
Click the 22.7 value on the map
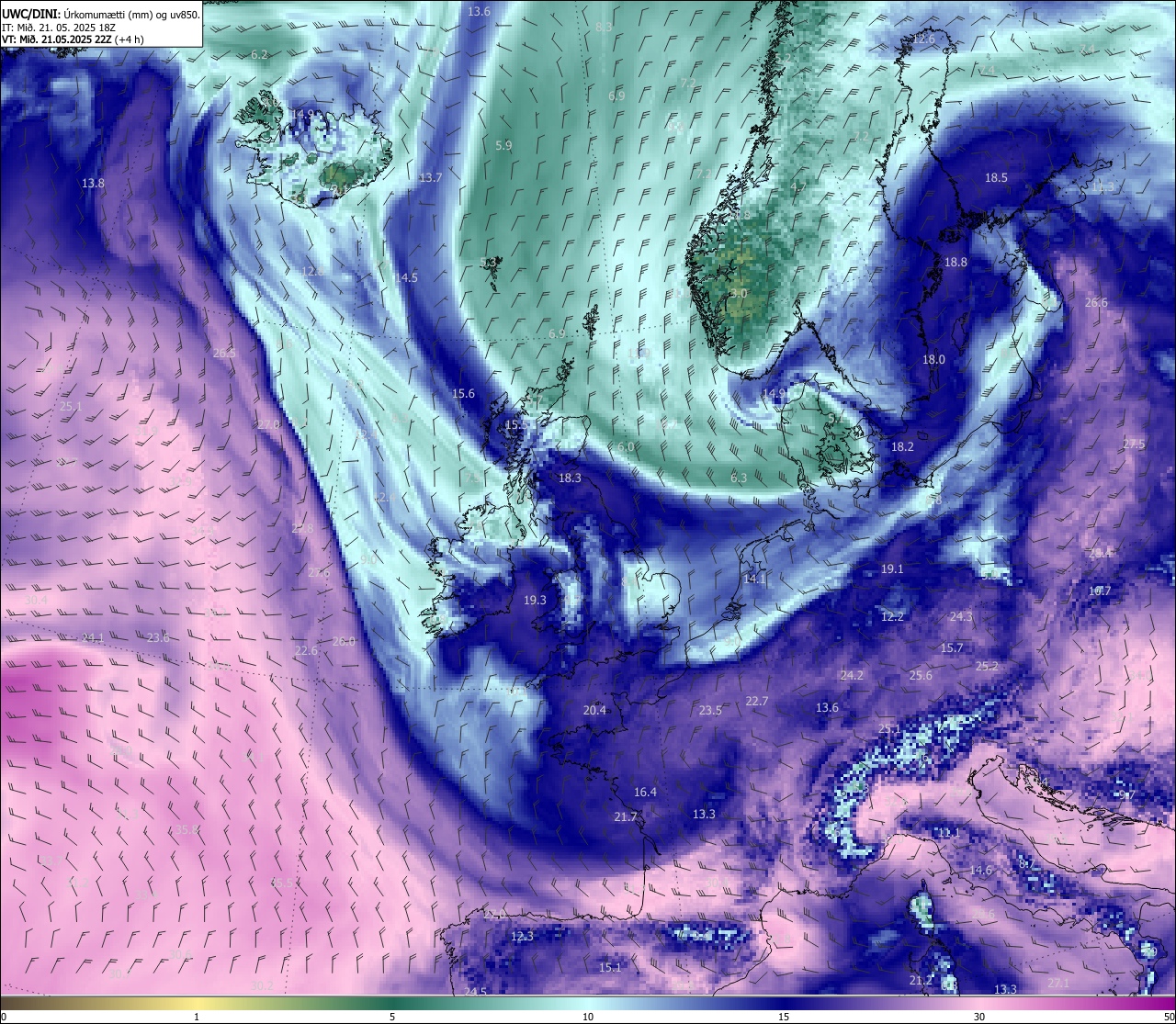point(756,702)
